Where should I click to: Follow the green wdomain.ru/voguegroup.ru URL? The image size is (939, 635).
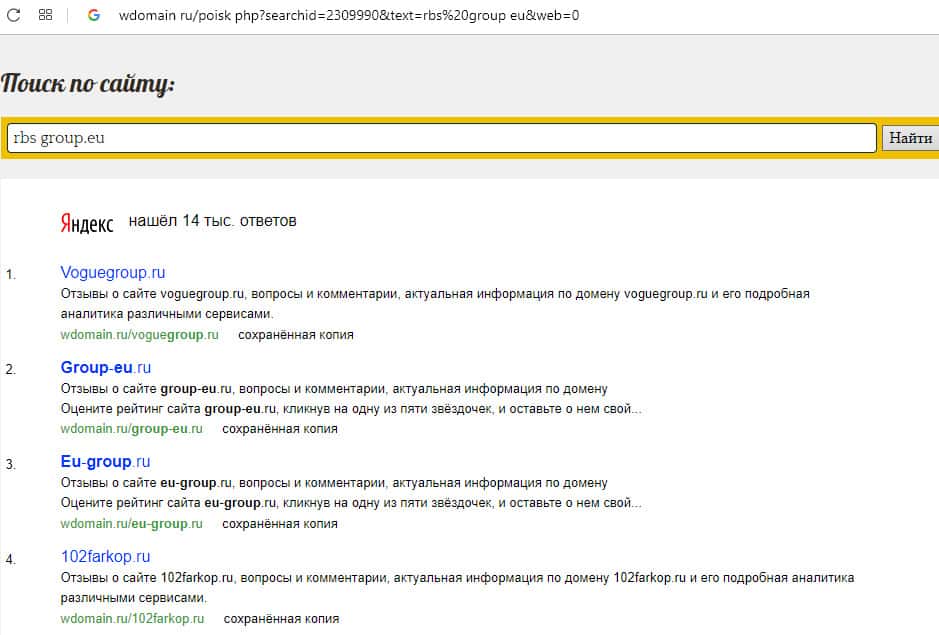(140, 335)
